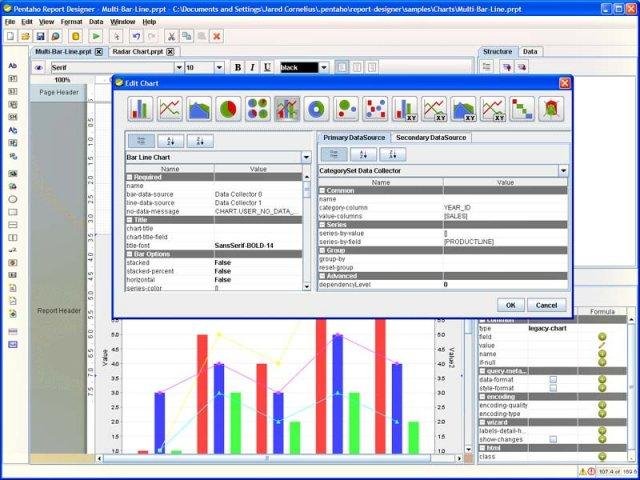Open the font size 10 dropdown
Image resolution: width=640 pixels, height=480 pixels.
click(220, 67)
